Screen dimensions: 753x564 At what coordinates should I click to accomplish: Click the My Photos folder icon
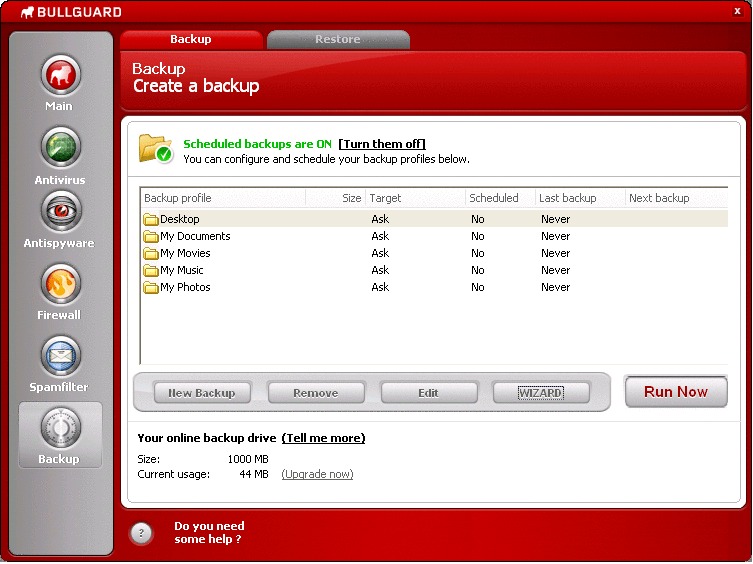(x=151, y=288)
